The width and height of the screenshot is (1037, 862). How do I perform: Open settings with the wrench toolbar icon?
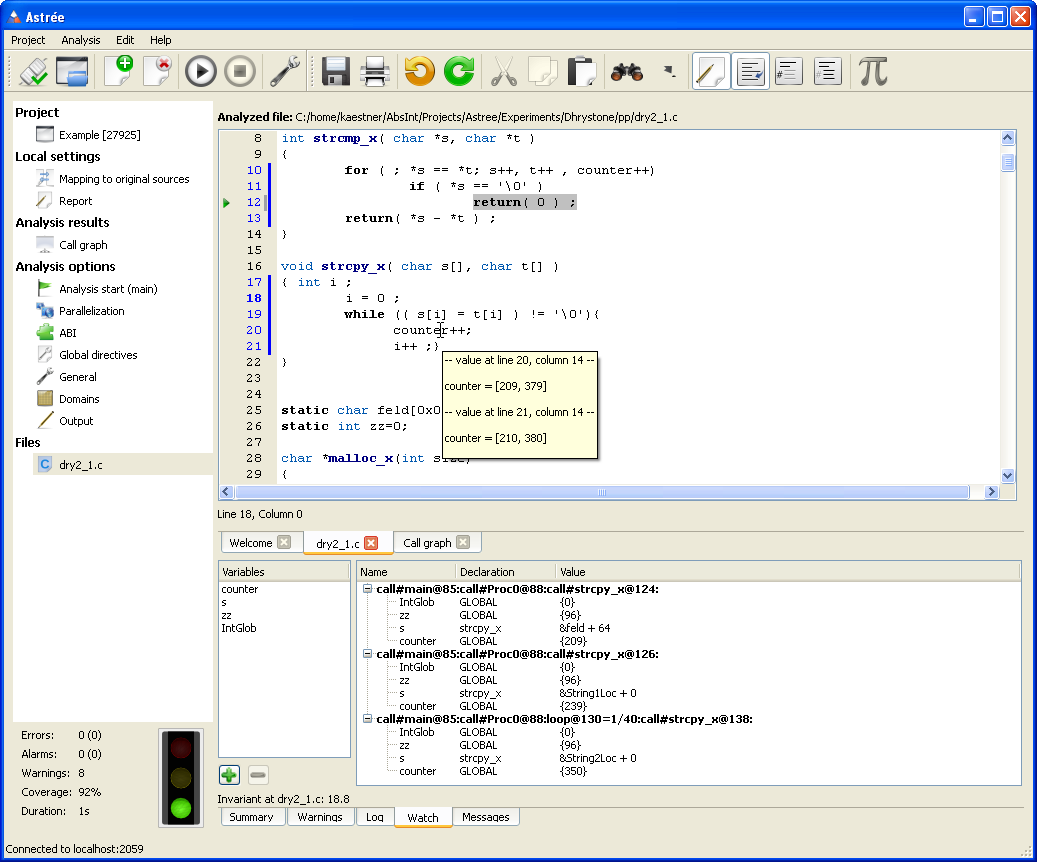285,71
